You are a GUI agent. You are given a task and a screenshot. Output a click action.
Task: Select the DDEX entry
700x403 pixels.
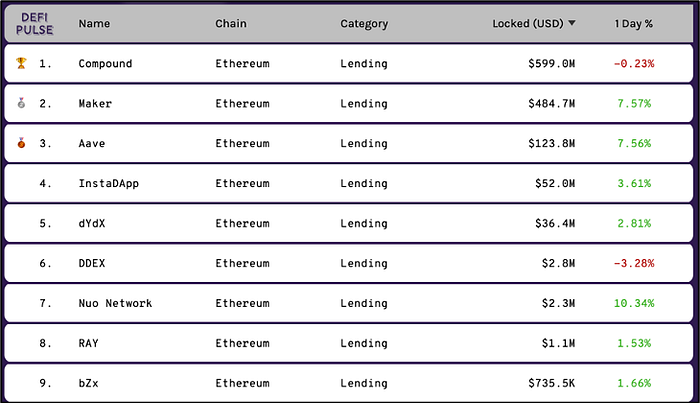coord(92,263)
